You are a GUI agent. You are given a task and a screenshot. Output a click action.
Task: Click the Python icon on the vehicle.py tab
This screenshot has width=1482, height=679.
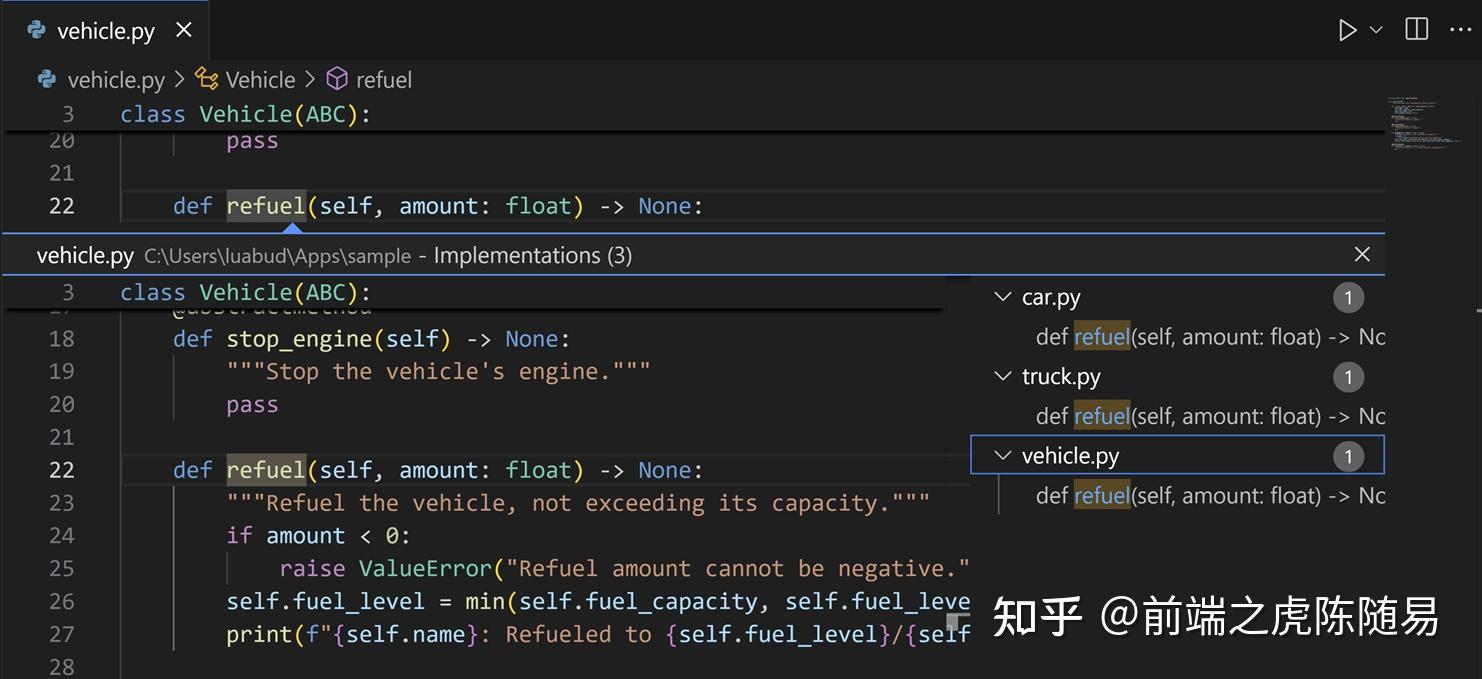pos(35,30)
